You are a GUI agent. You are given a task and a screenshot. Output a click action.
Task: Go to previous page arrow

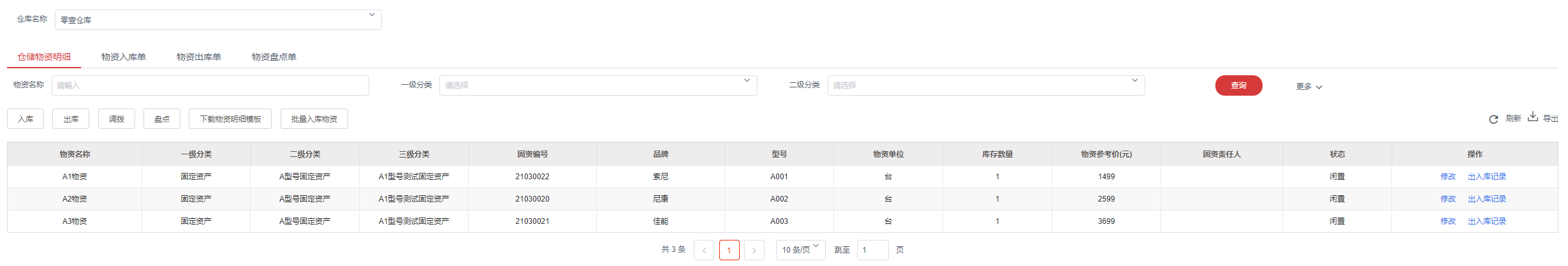tap(704, 250)
